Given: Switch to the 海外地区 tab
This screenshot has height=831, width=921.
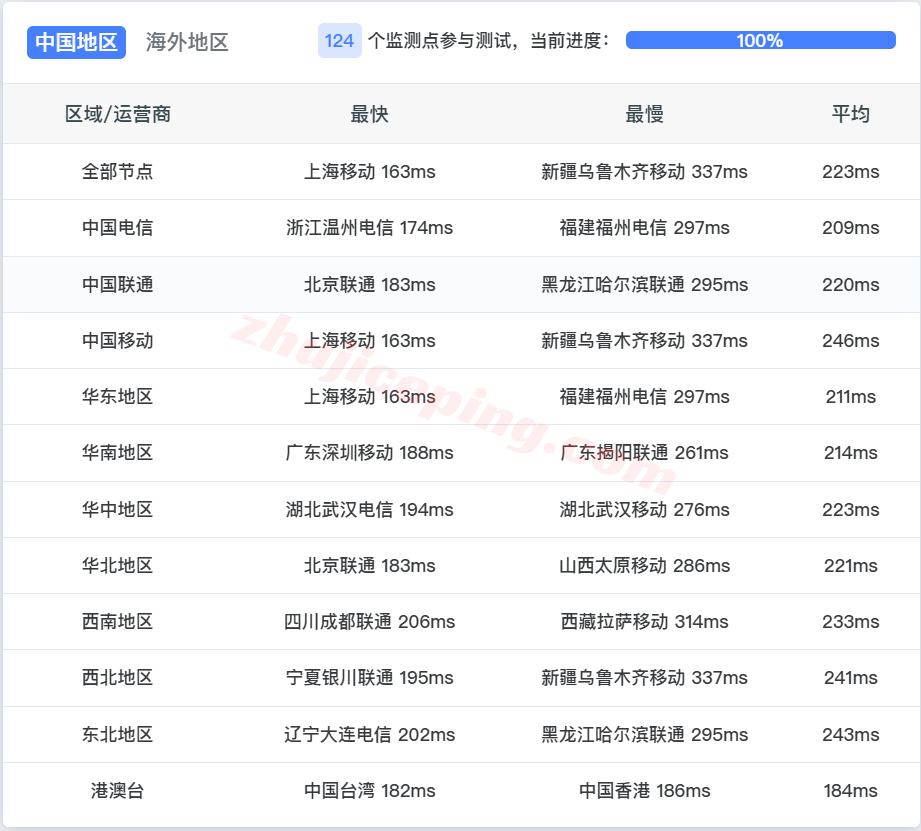Looking at the screenshot, I should 187,42.
